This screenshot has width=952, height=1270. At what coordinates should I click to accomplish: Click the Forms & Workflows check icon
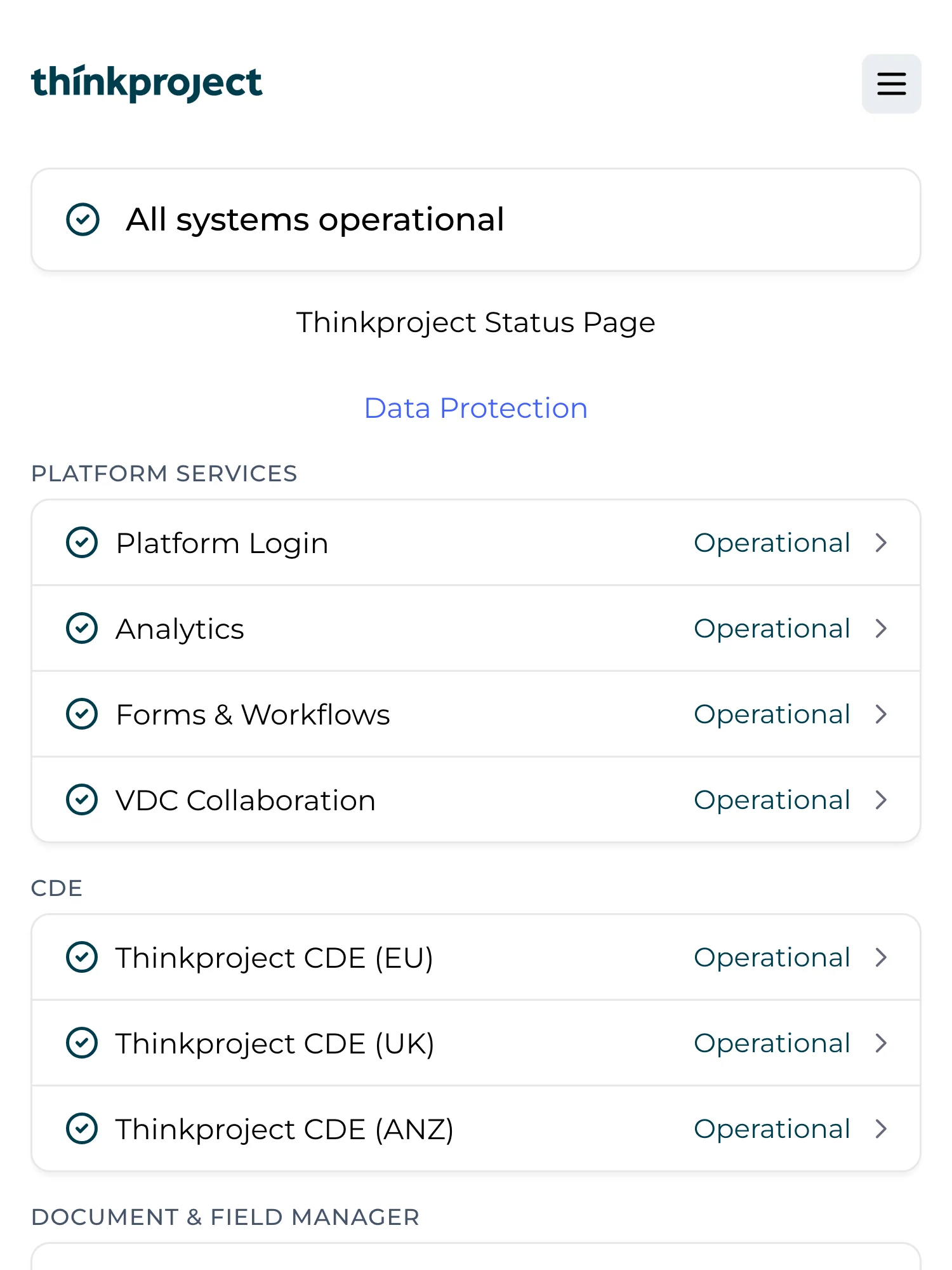pyautogui.click(x=82, y=714)
